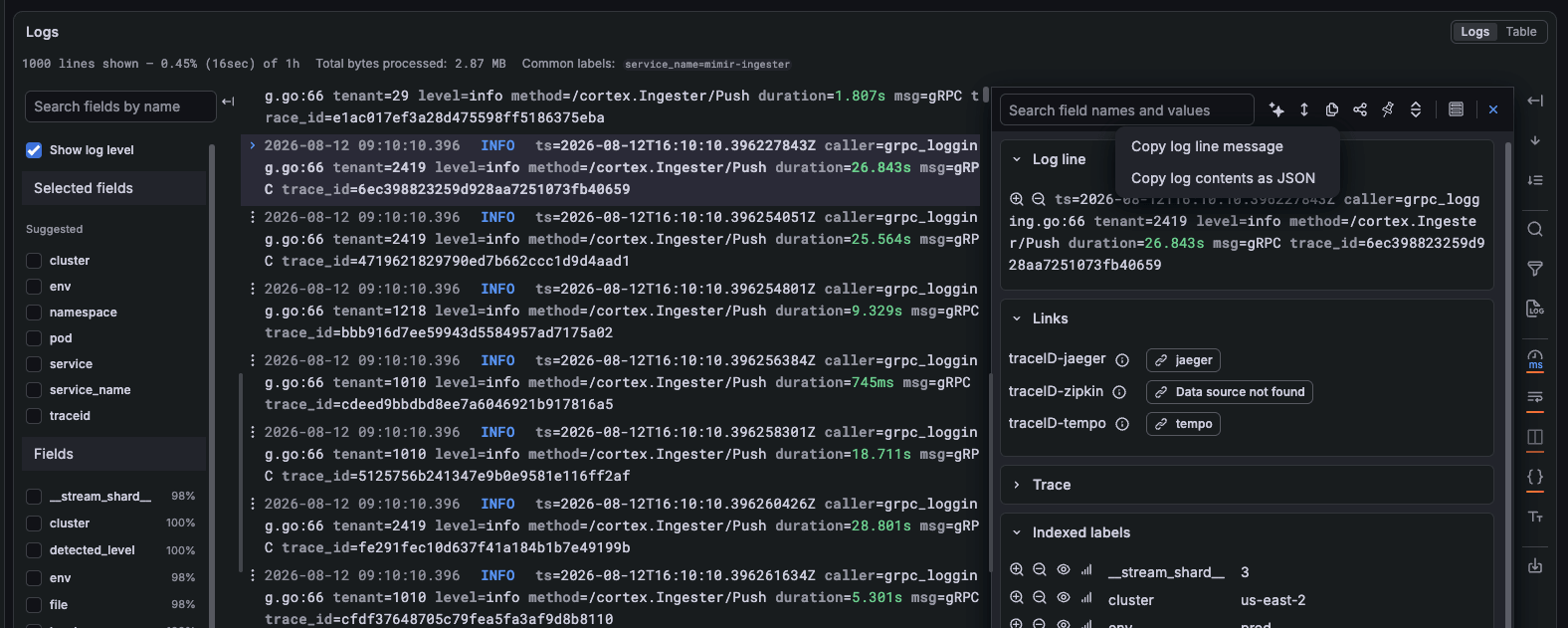1568x628 pixels.
Task: Click the collapse/expand sections chevrons icon
Action: click(1416, 109)
